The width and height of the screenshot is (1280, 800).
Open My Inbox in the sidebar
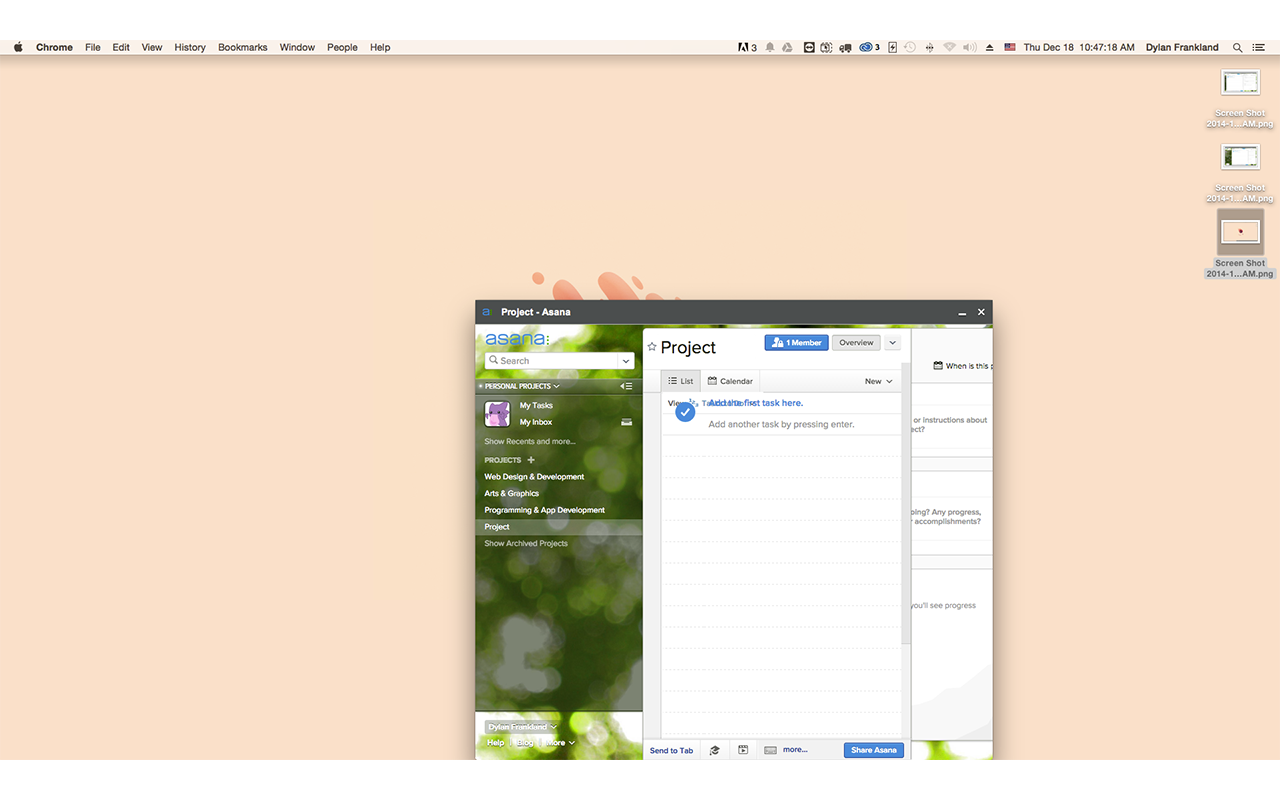click(x=536, y=422)
